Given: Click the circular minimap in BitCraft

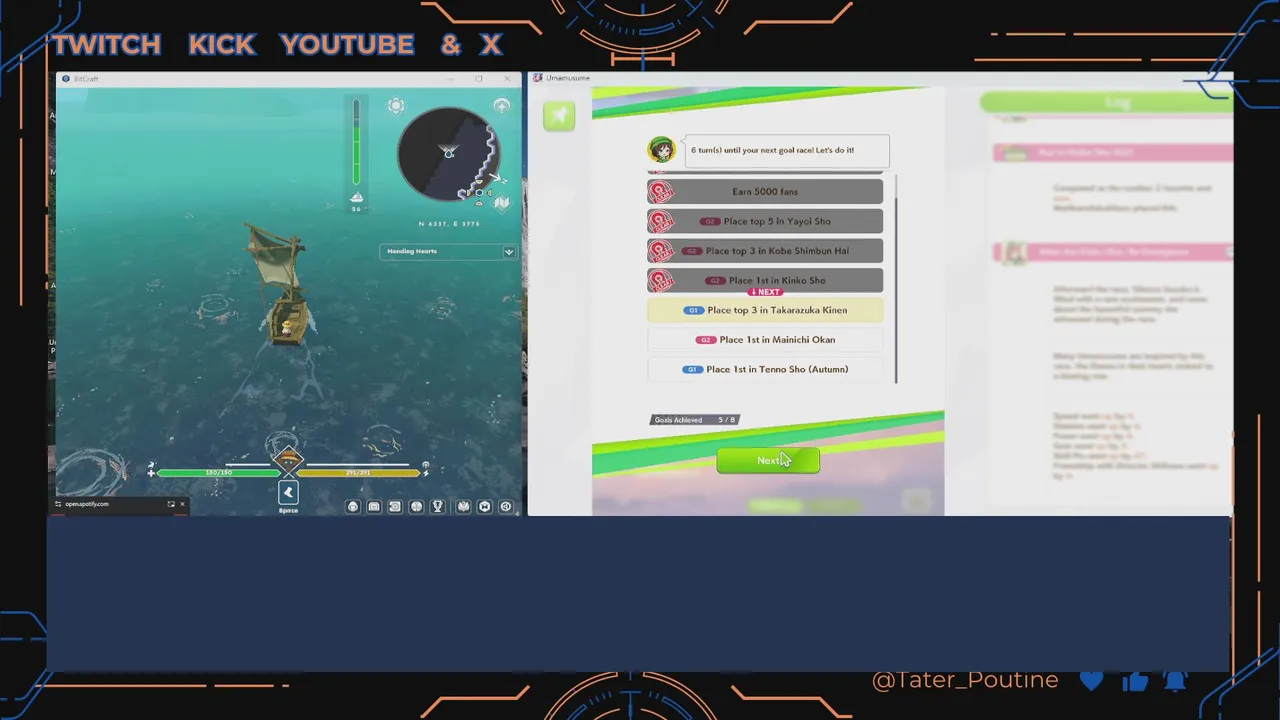Looking at the screenshot, I should click(448, 154).
